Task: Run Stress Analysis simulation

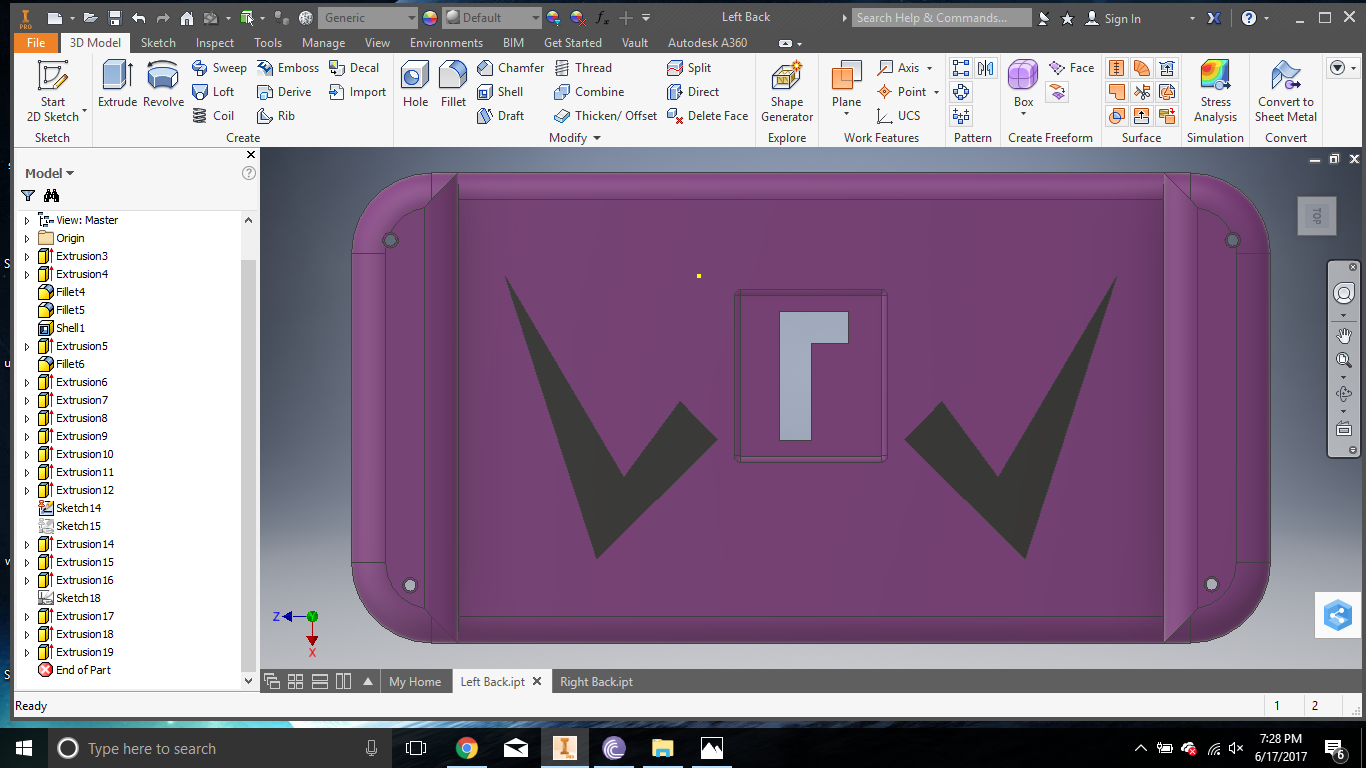Action: (x=1215, y=91)
